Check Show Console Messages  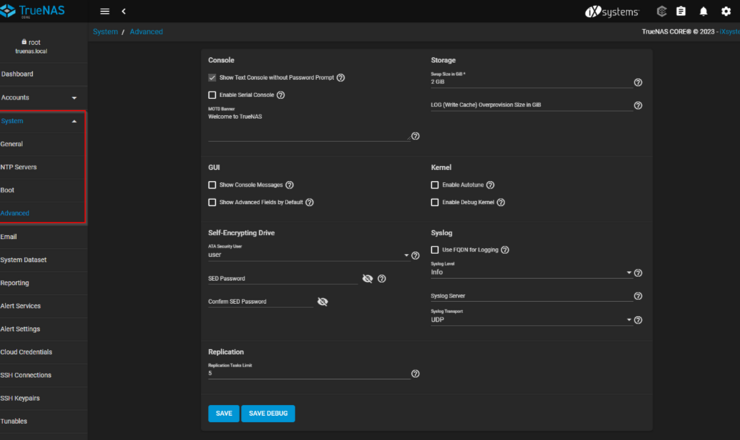click(x=212, y=185)
